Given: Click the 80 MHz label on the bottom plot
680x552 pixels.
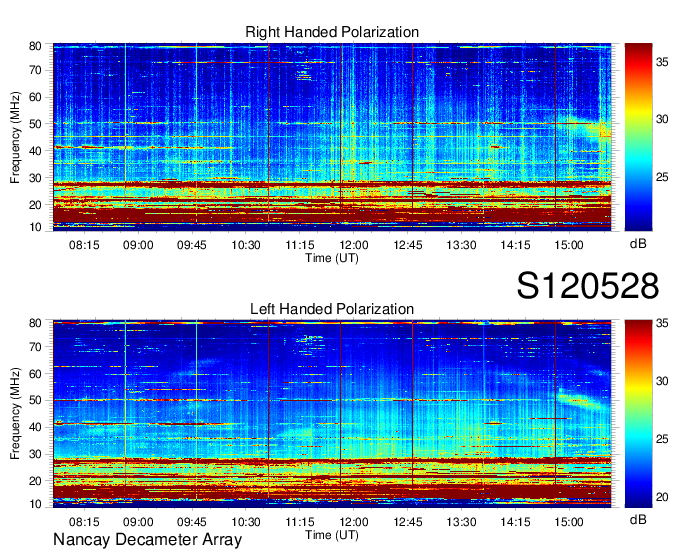Looking at the screenshot, I should 35,323.
